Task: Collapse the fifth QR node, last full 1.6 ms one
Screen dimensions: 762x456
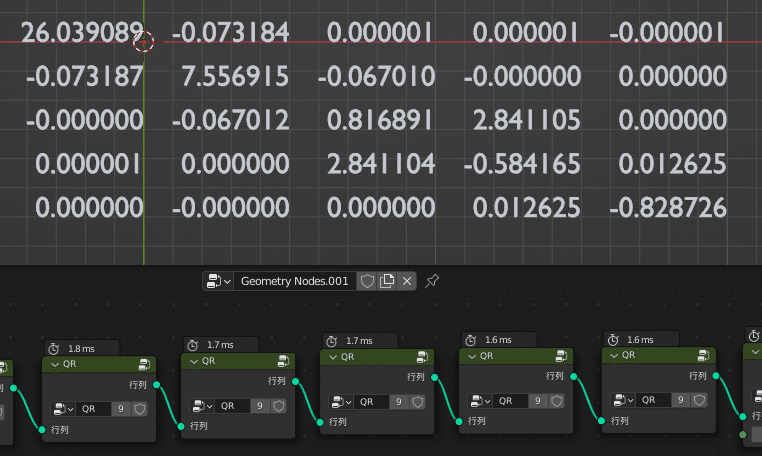Action: 614,355
